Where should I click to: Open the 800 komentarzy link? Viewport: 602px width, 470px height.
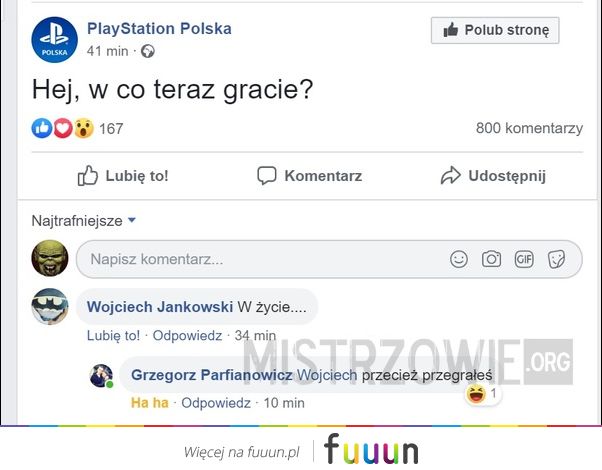[x=529, y=128]
